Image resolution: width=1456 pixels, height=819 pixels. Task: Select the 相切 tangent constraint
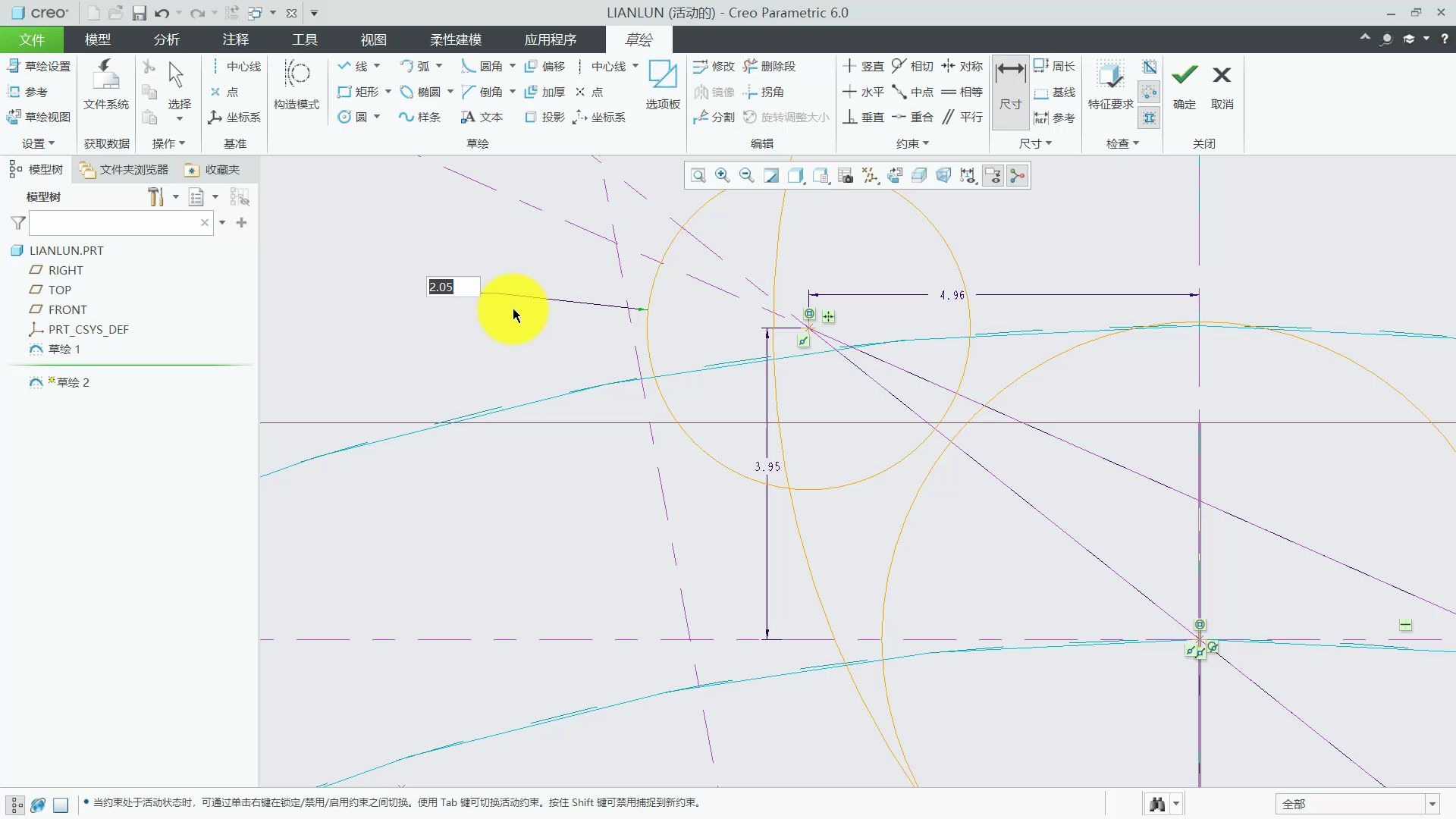pyautogui.click(x=912, y=67)
